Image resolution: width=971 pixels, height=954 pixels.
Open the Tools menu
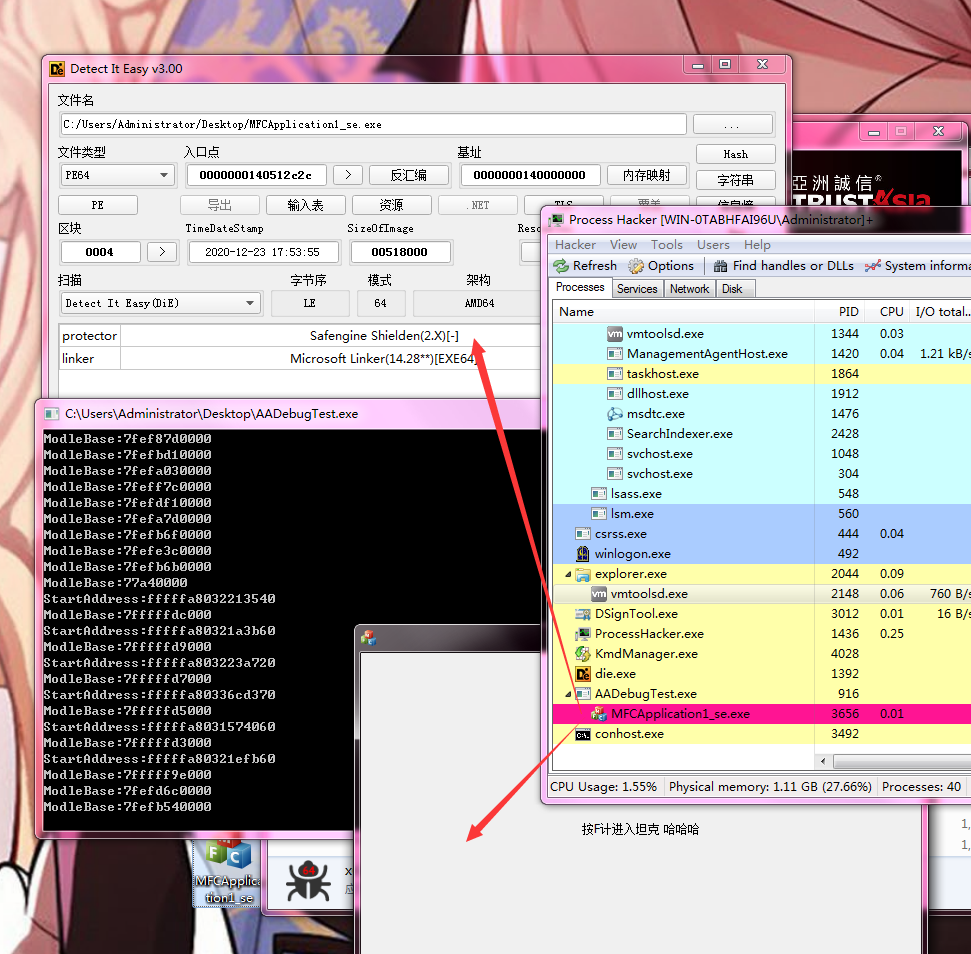click(x=666, y=245)
